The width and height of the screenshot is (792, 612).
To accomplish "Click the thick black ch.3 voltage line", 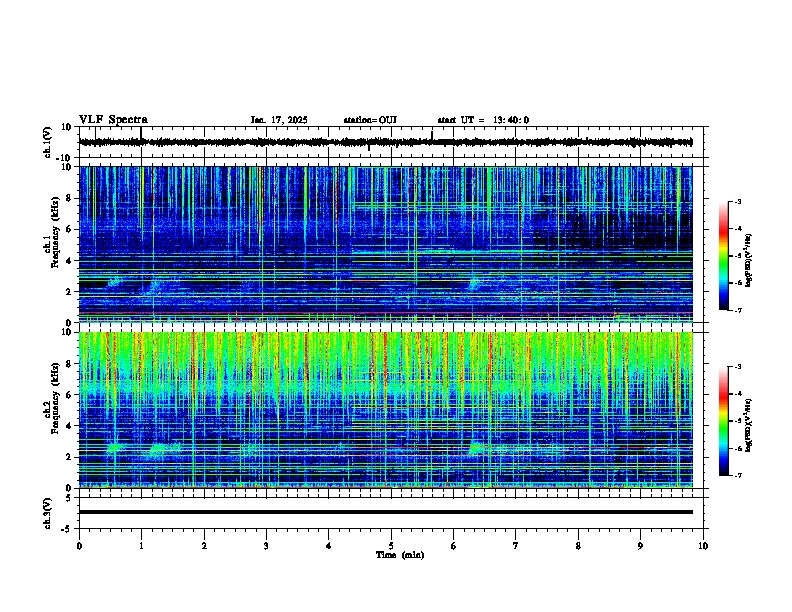I will tap(386, 512).
